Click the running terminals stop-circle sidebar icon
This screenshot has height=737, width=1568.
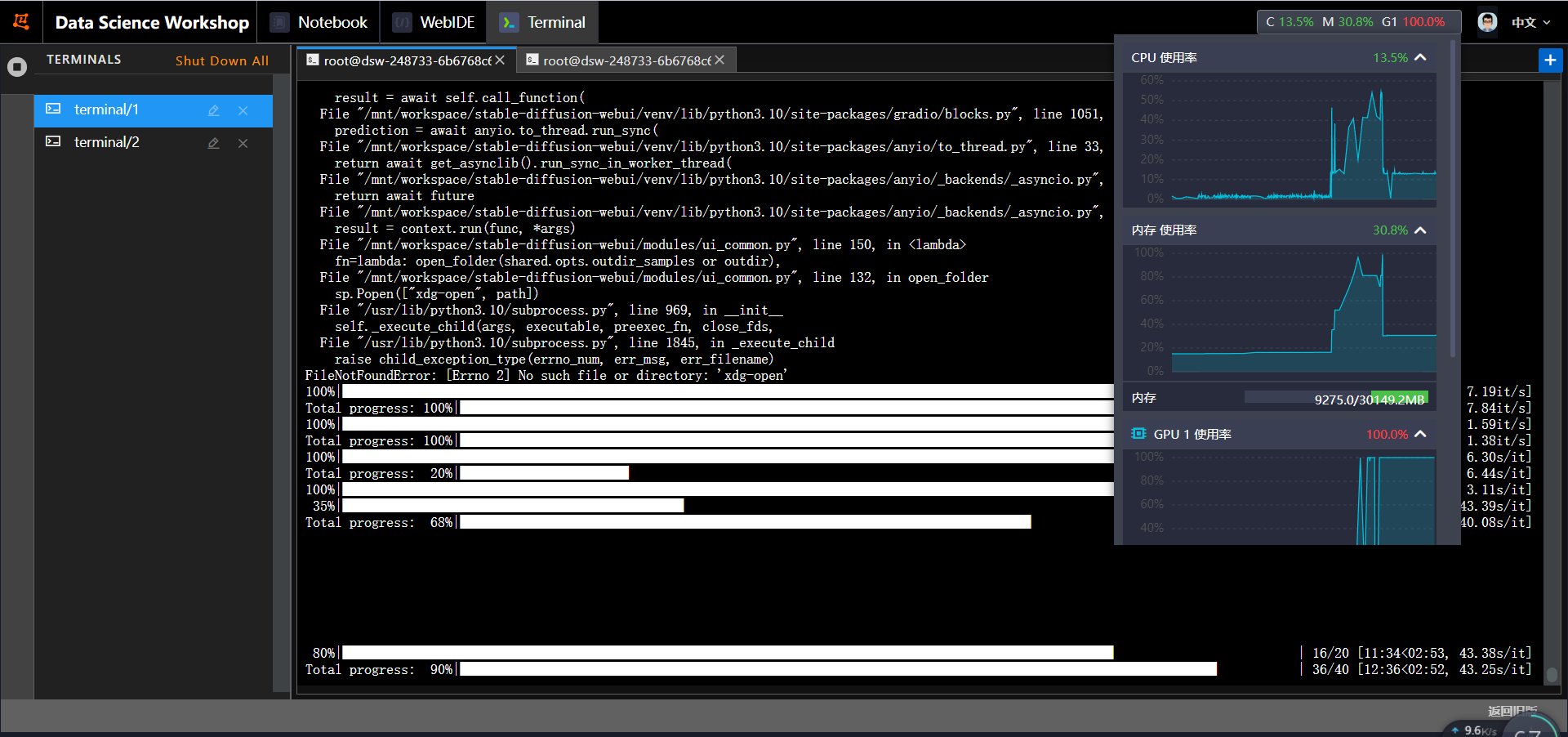[x=17, y=67]
